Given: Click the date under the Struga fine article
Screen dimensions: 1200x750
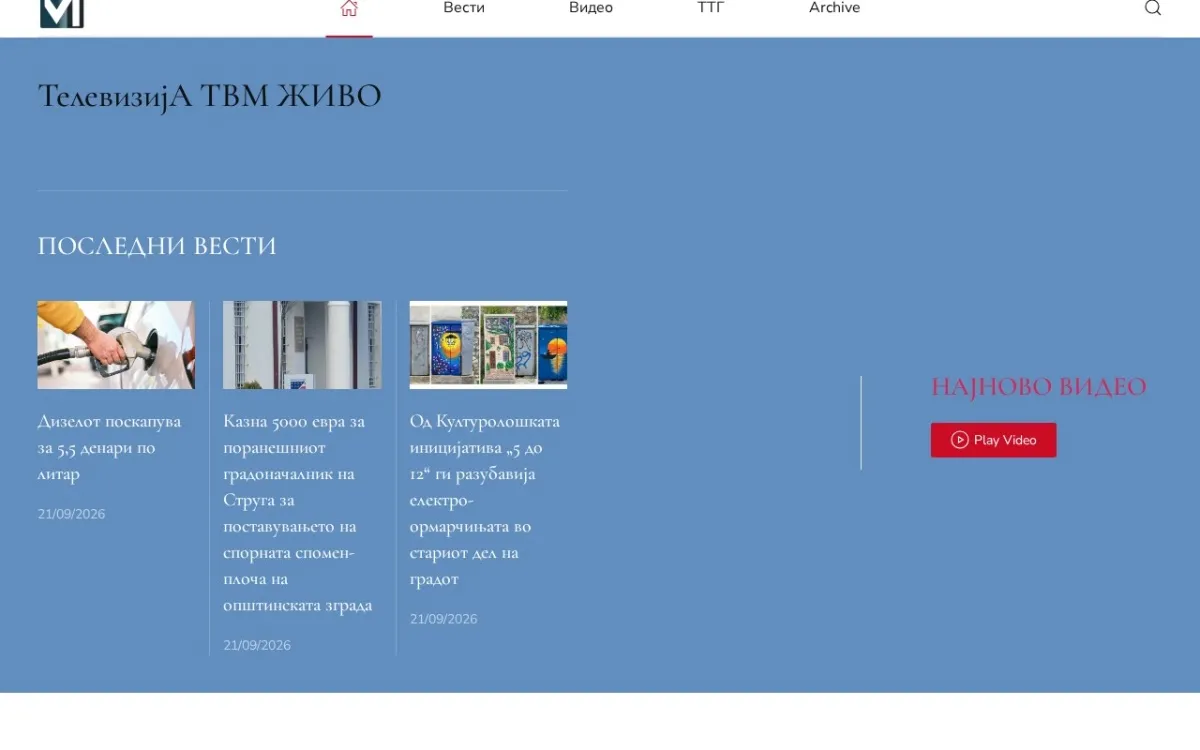Looking at the screenshot, I should (257, 645).
